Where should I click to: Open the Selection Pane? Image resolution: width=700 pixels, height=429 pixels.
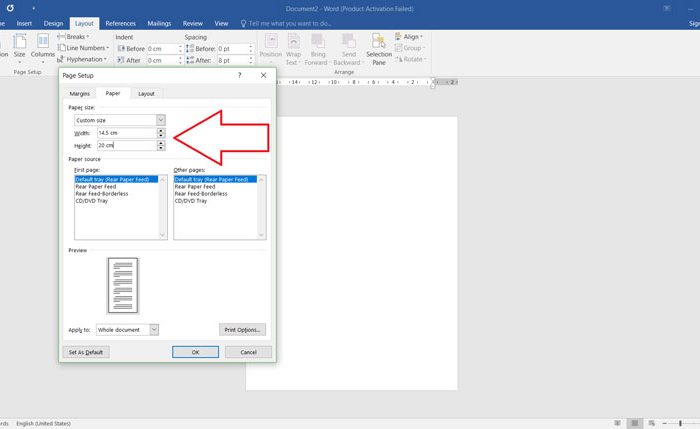(379, 49)
